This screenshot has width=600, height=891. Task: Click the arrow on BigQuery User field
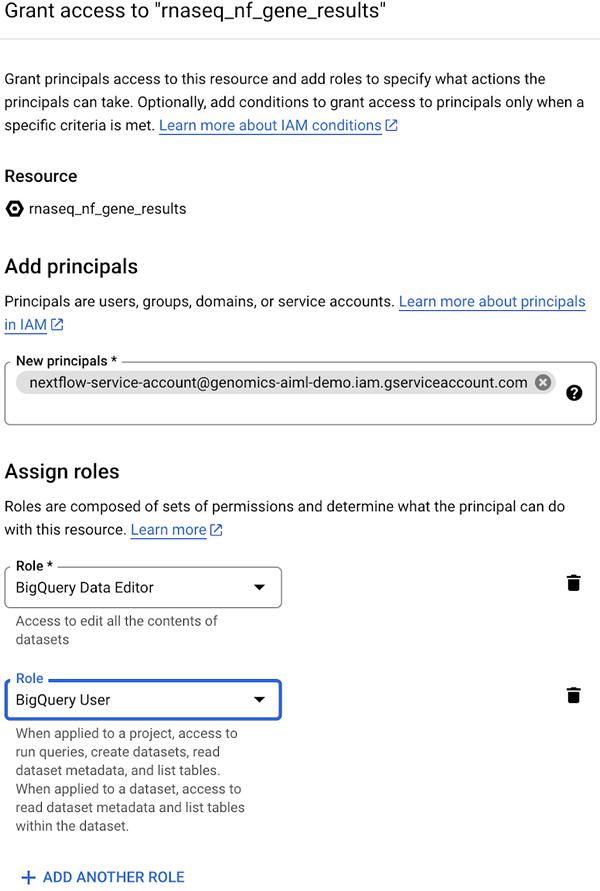click(x=259, y=700)
